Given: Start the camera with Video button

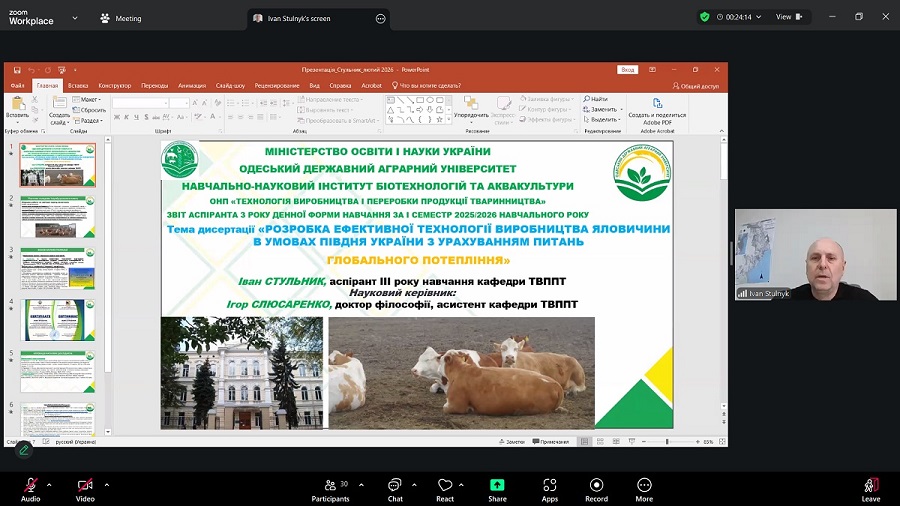Looking at the screenshot, I should [85, 487].
